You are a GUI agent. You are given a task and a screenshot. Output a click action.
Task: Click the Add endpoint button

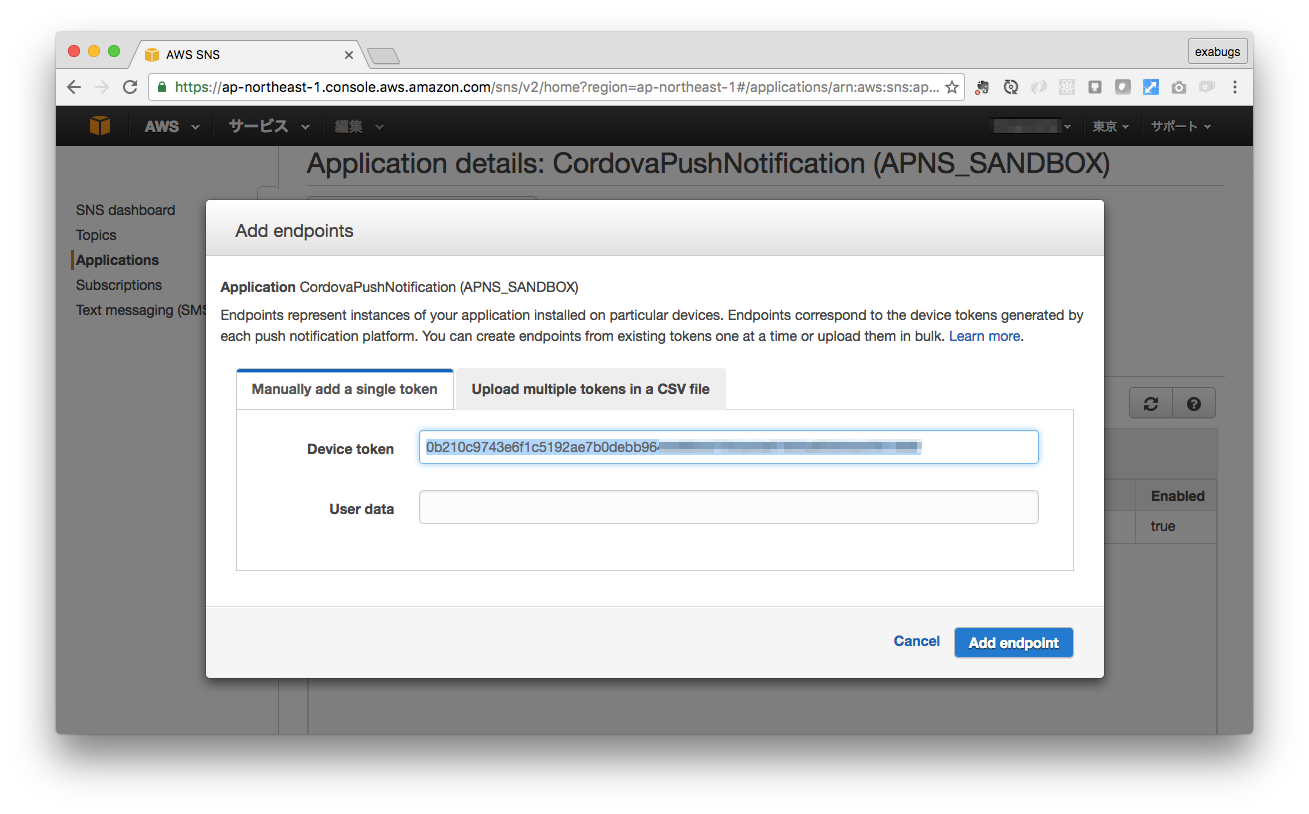pyautogui.click(x=1014, y=643)
